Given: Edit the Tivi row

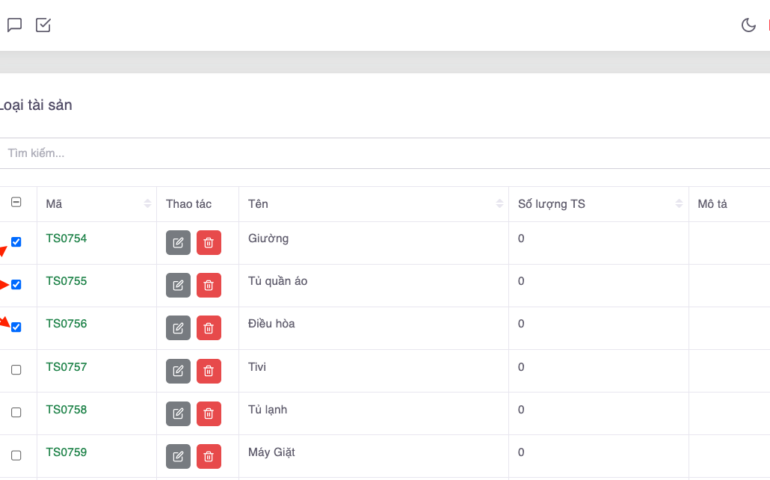Looking at the screenshot, I should coord(178,371).
